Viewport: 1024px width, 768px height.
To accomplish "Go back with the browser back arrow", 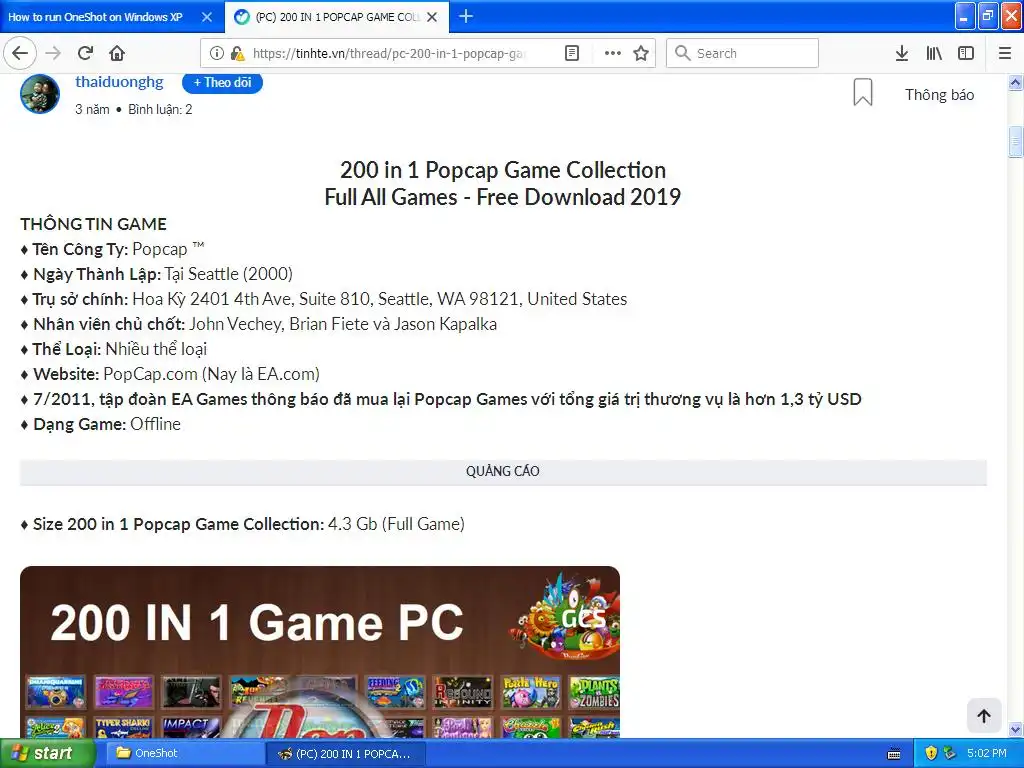I will (x=20, y=53).
